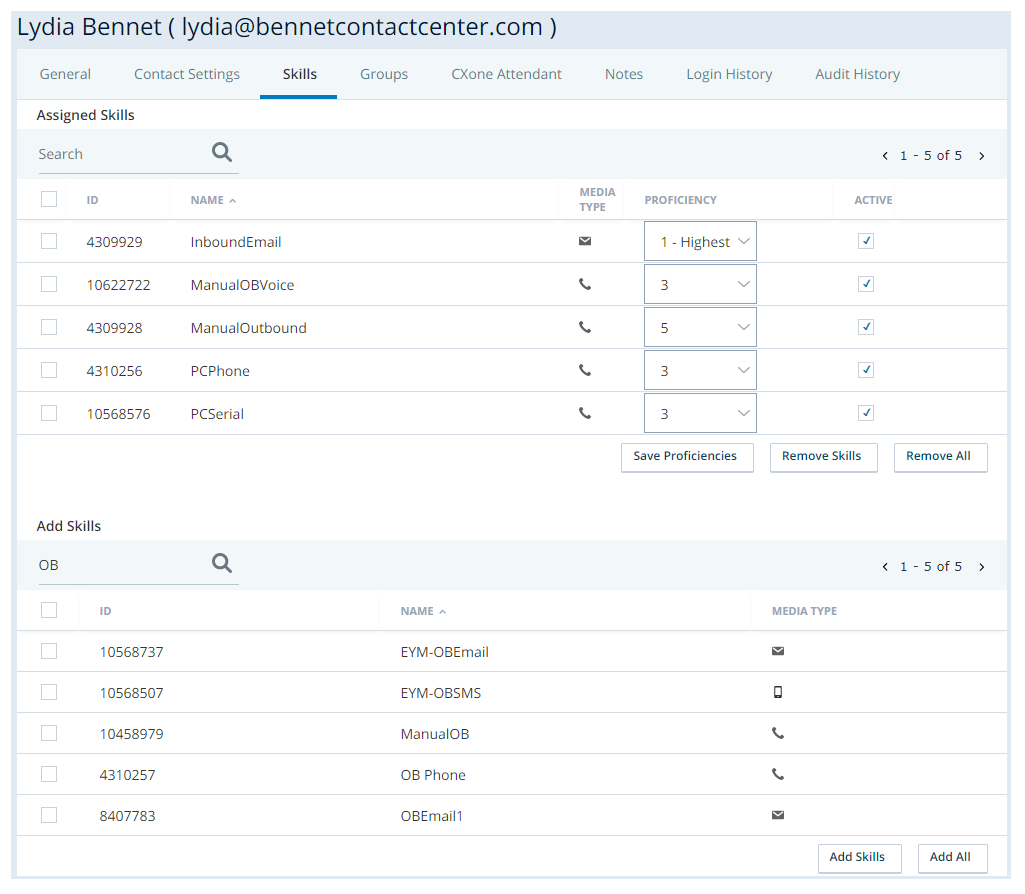
Task: Click the Remove All button
Action: coord(941,457)
